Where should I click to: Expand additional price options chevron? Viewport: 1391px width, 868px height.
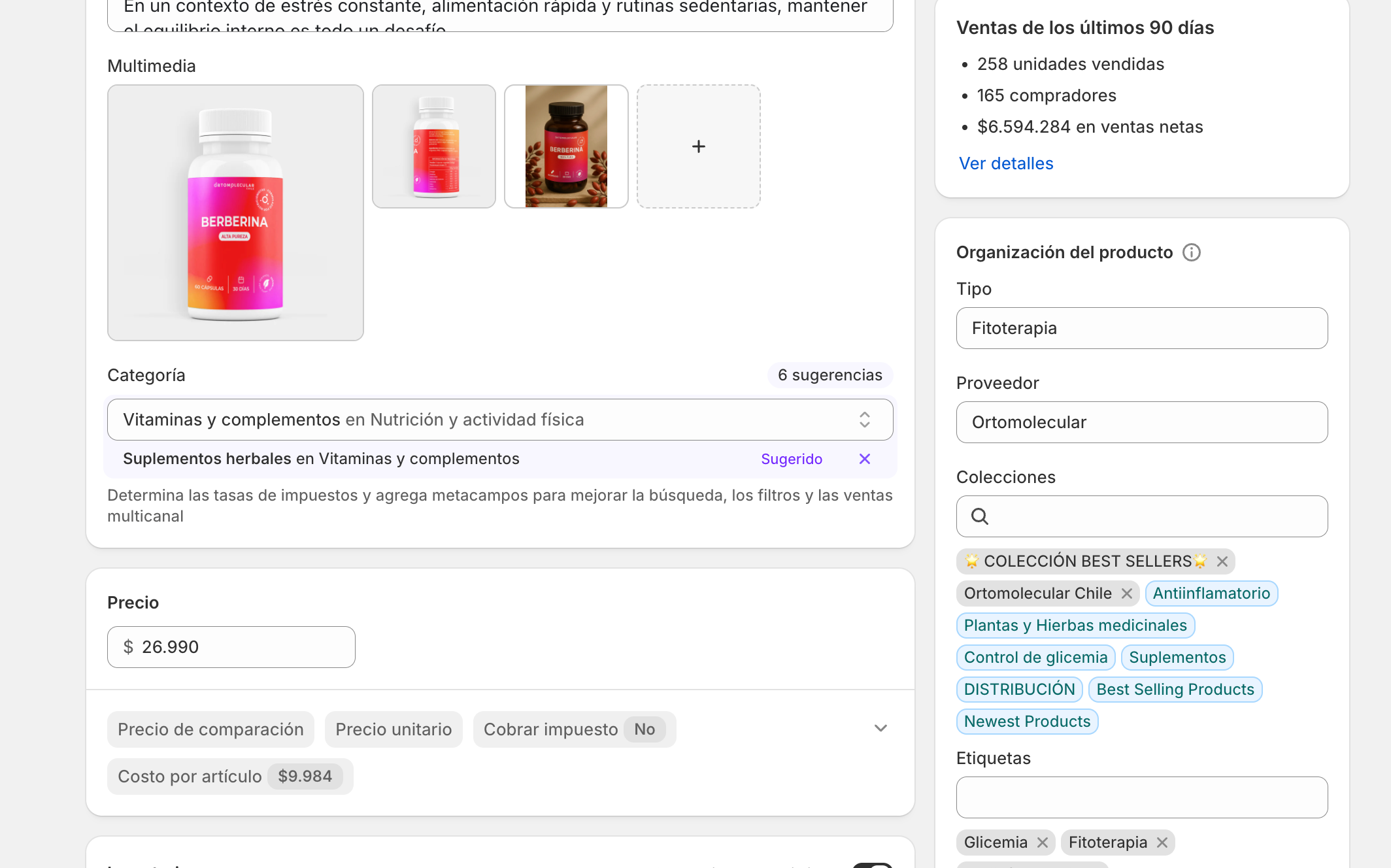point(880,728)
